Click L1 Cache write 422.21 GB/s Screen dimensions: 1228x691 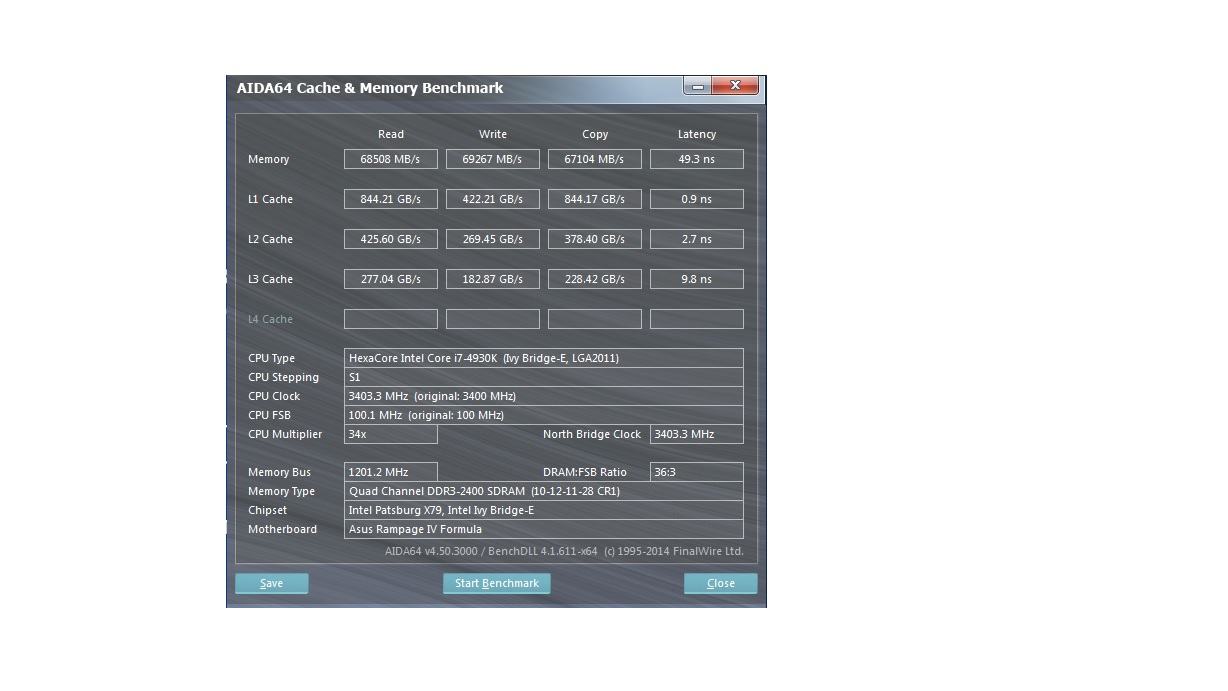pyautogui.click(x=493, y=199)
